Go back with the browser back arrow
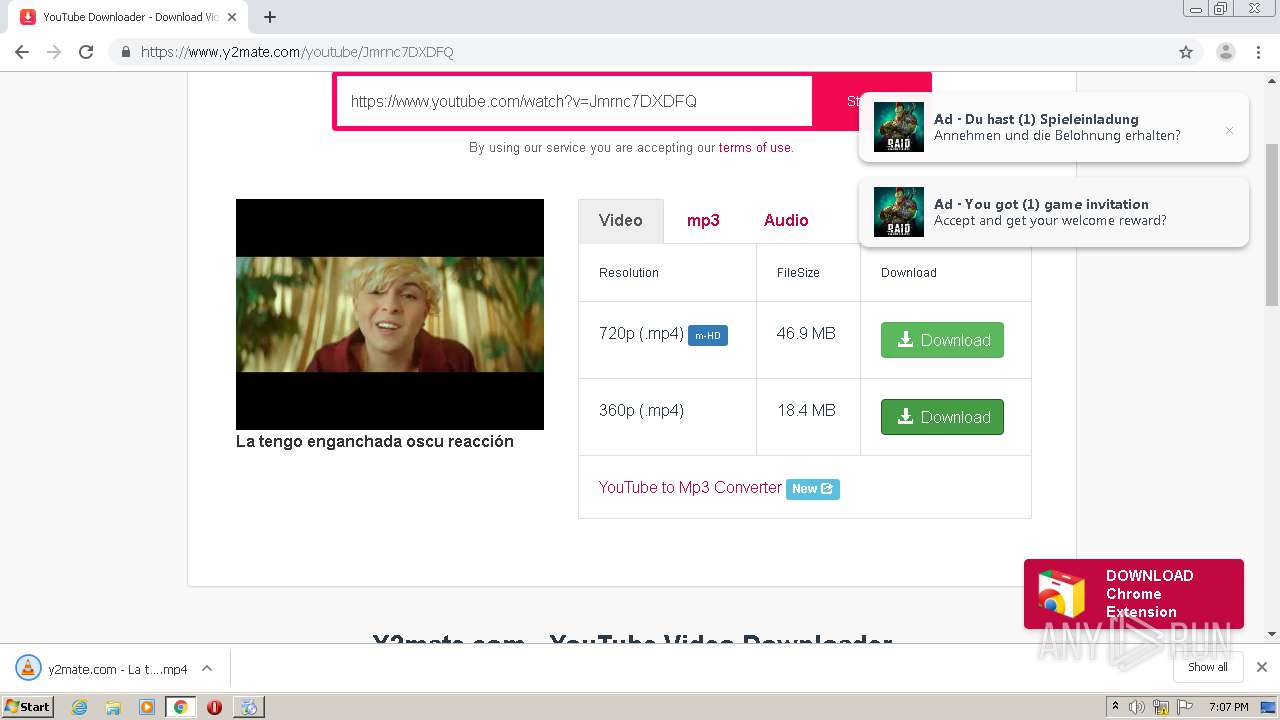 (22, 52)
